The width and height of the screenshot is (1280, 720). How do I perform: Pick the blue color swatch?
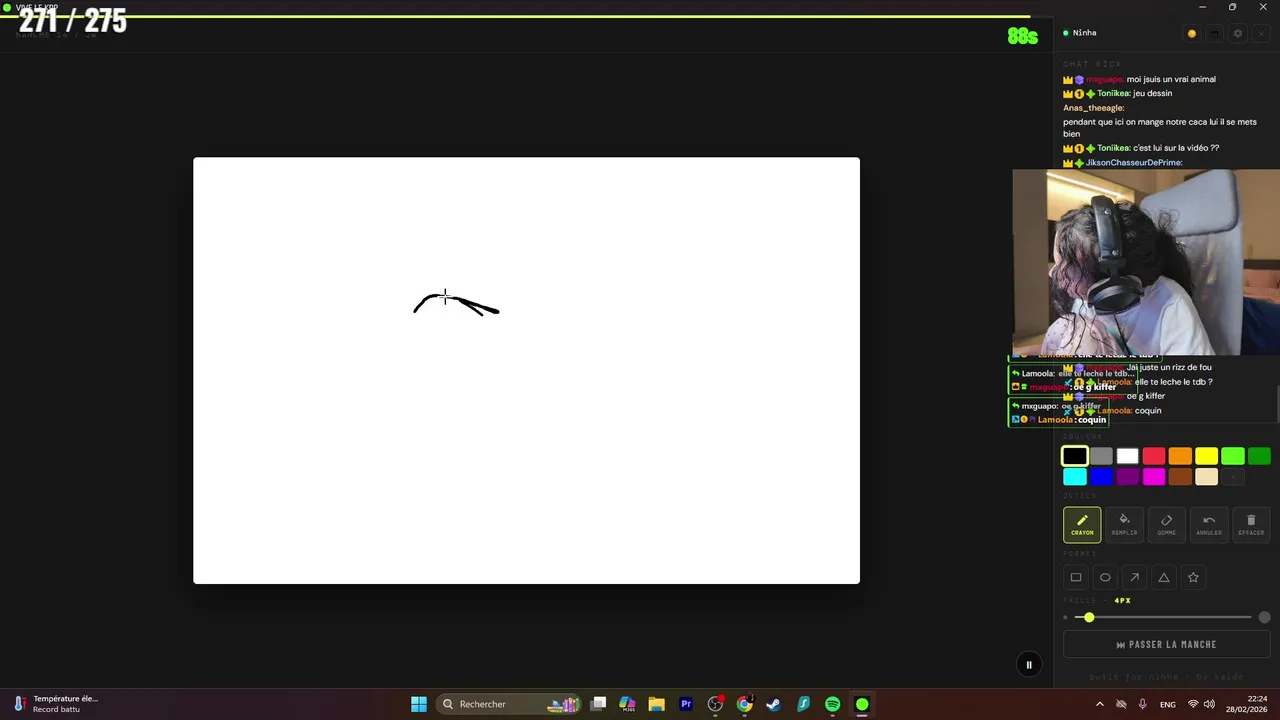click(1101, 477)
